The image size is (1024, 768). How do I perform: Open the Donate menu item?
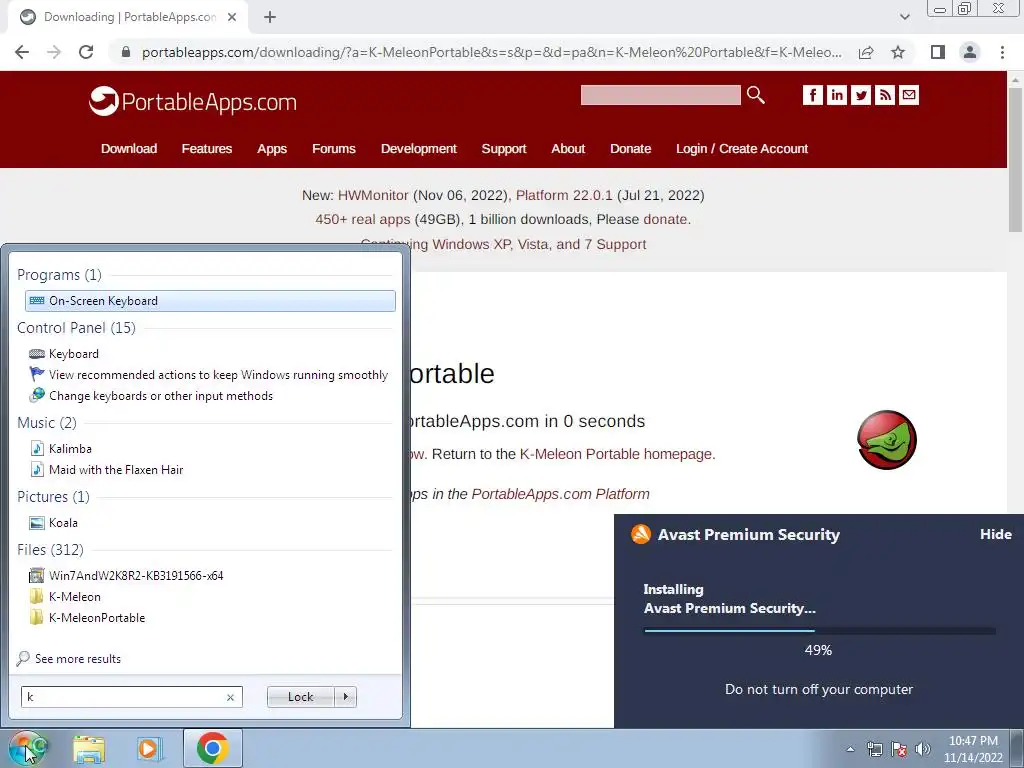(x=630, y=148)
